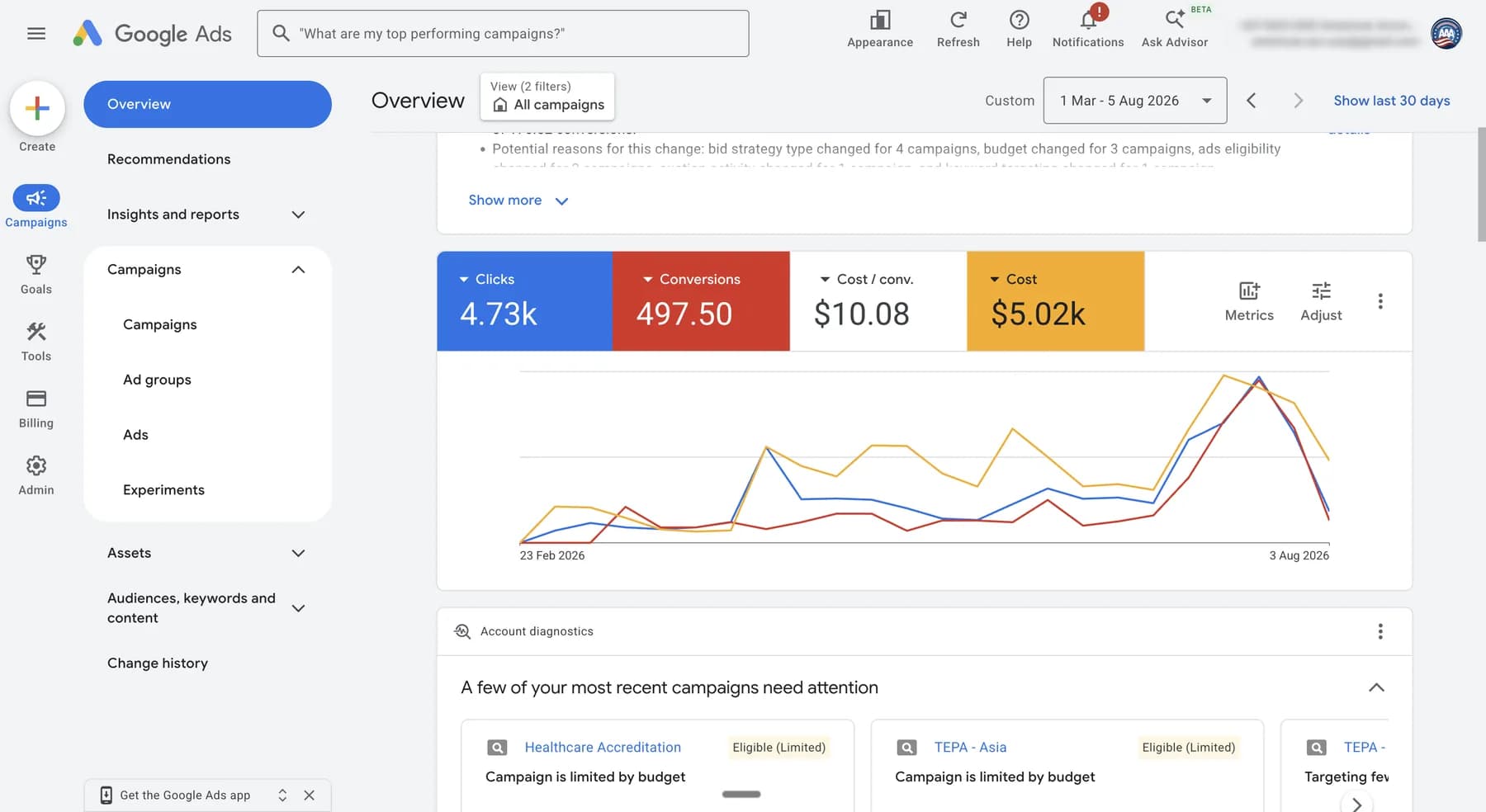Image resolution: width=1486 pixels, height=812 pixels.
Task: Expand the Get the Google Ads app banner
Action: pos(282,795)
